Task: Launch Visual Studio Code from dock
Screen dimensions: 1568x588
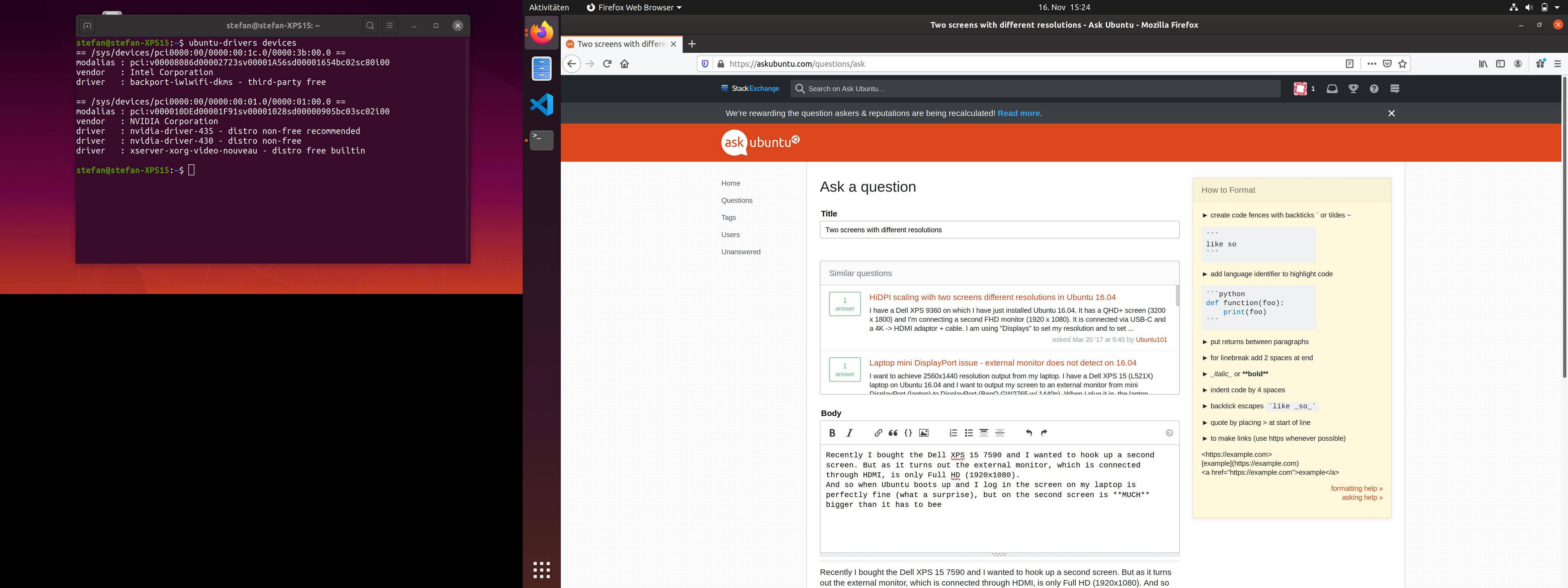Action: click(x=542, y=105)
